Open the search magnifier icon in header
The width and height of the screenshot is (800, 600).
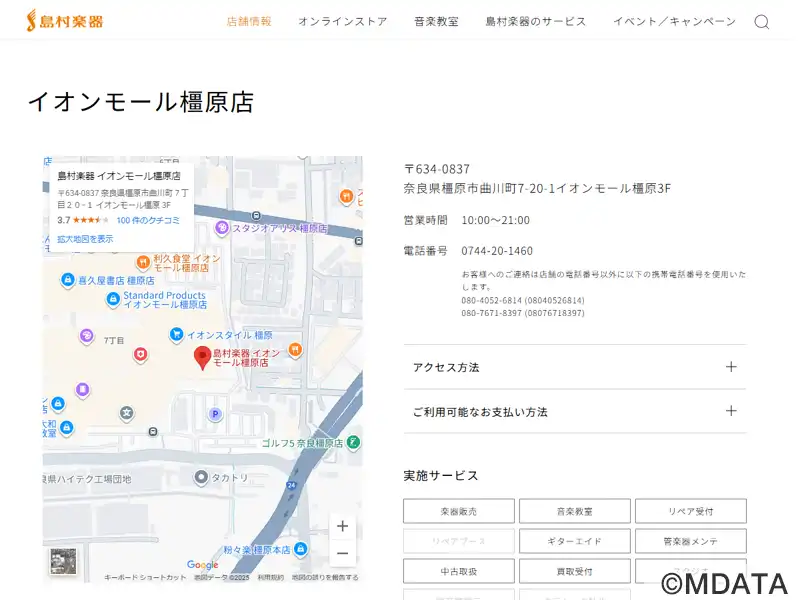pyautogui.click(x=762, y=22)
